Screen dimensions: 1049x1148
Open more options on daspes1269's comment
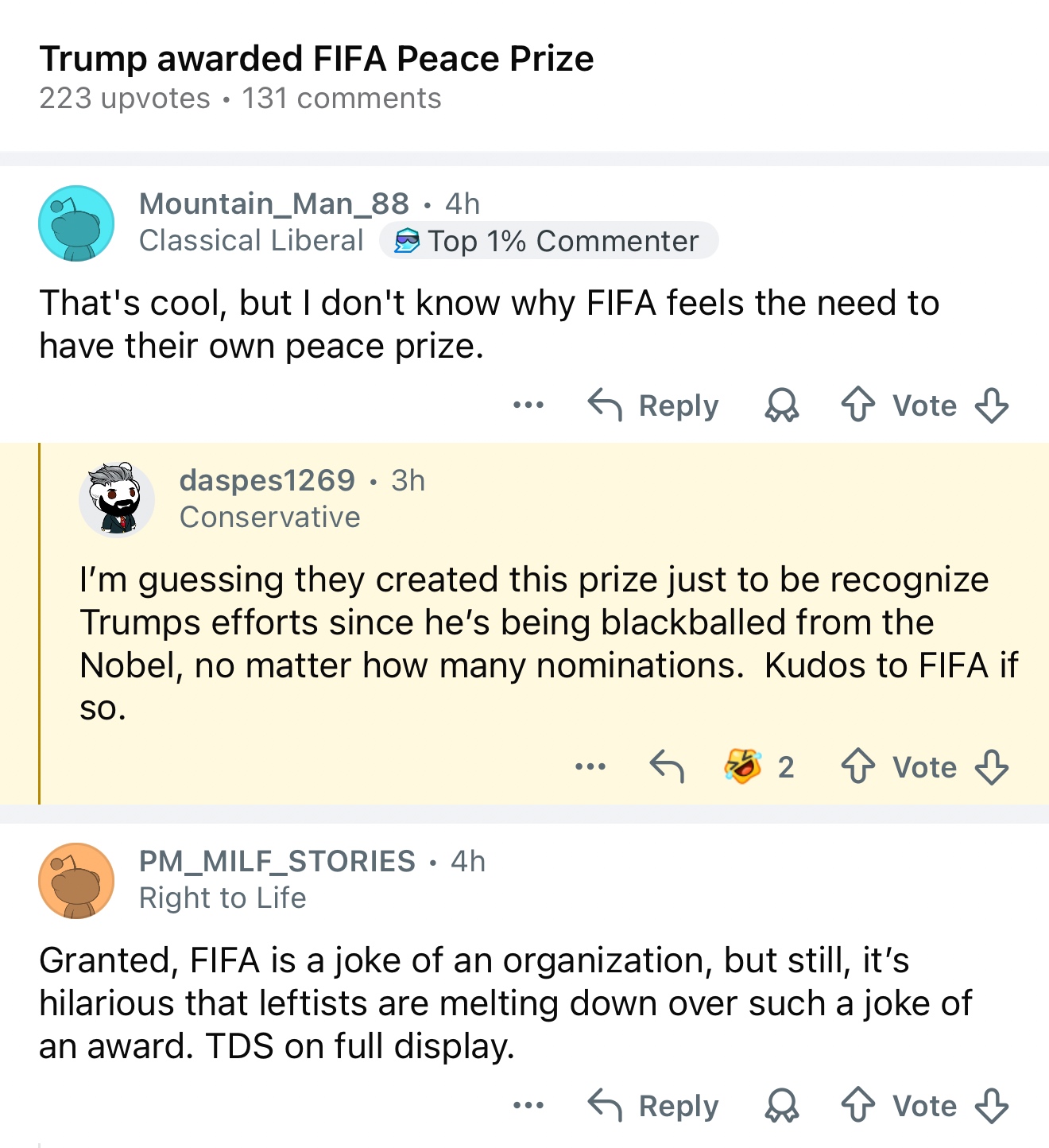[590, 766]
